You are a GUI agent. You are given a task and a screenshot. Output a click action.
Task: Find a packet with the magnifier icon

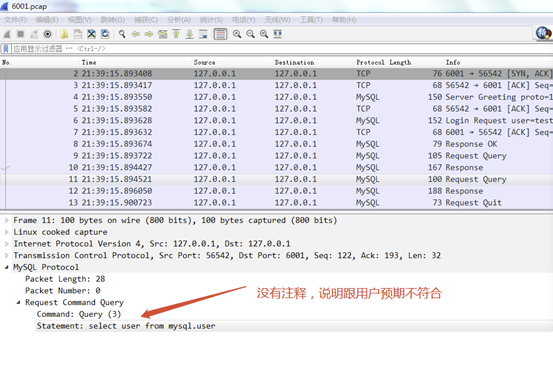click(122, 34)
